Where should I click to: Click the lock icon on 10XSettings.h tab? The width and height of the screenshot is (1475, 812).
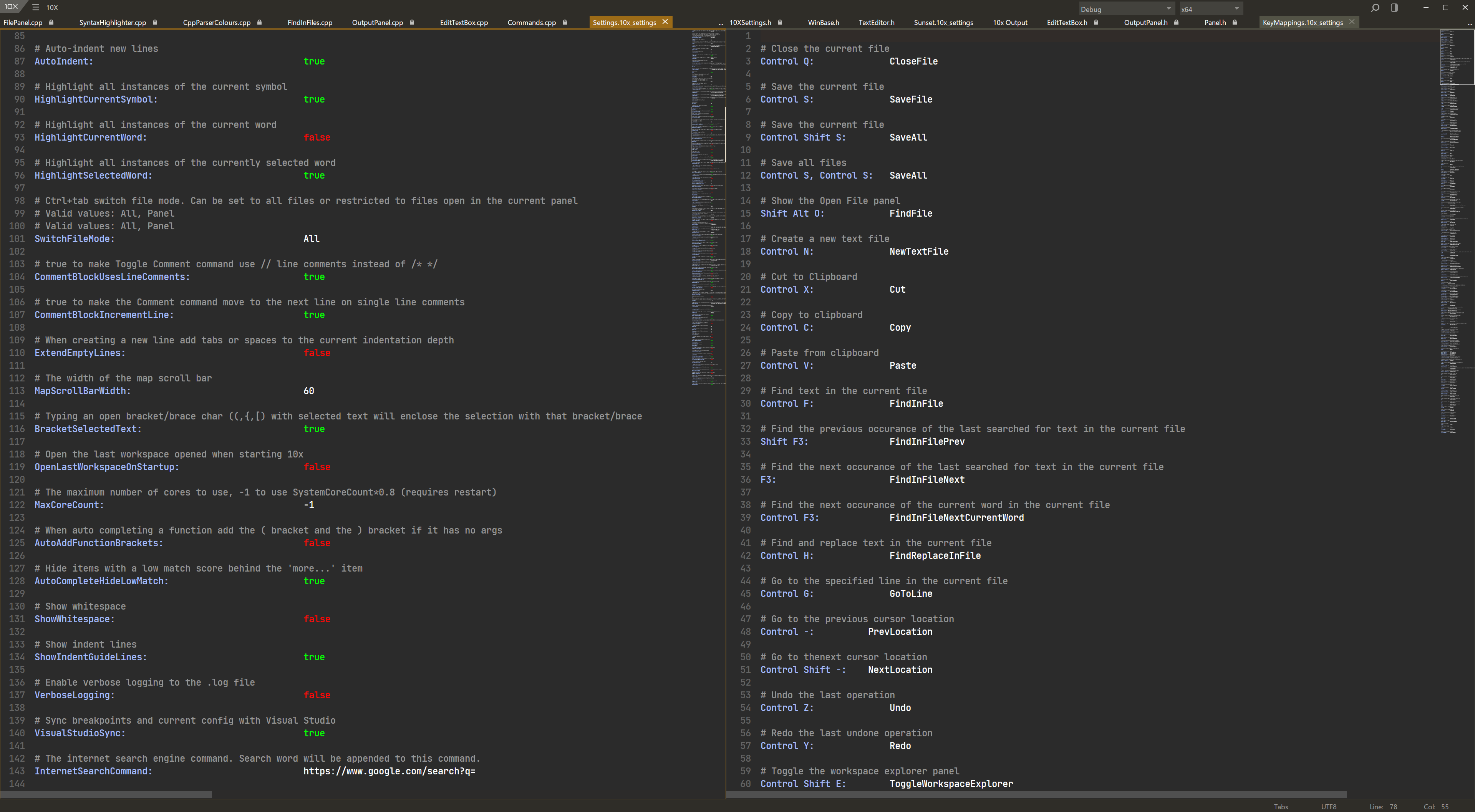pos(780,22)
